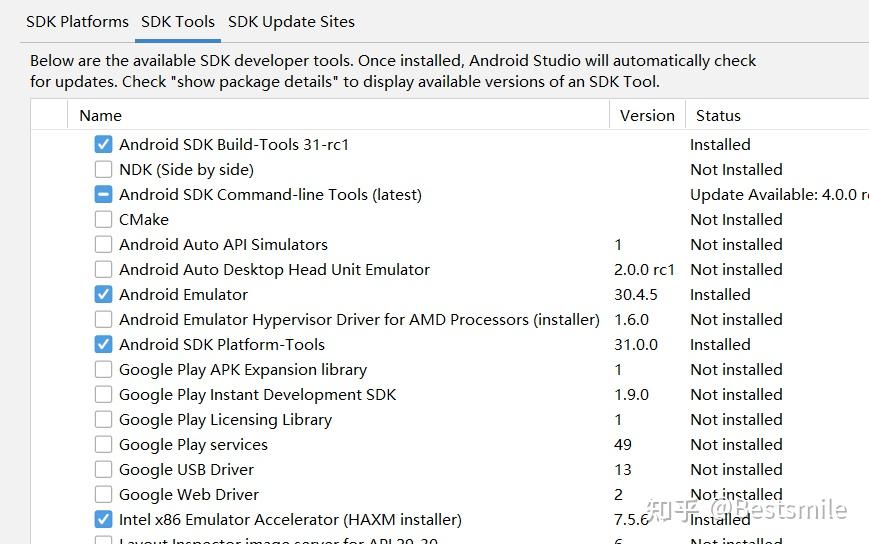Select the Google Web Driver label

coord(189,494)
